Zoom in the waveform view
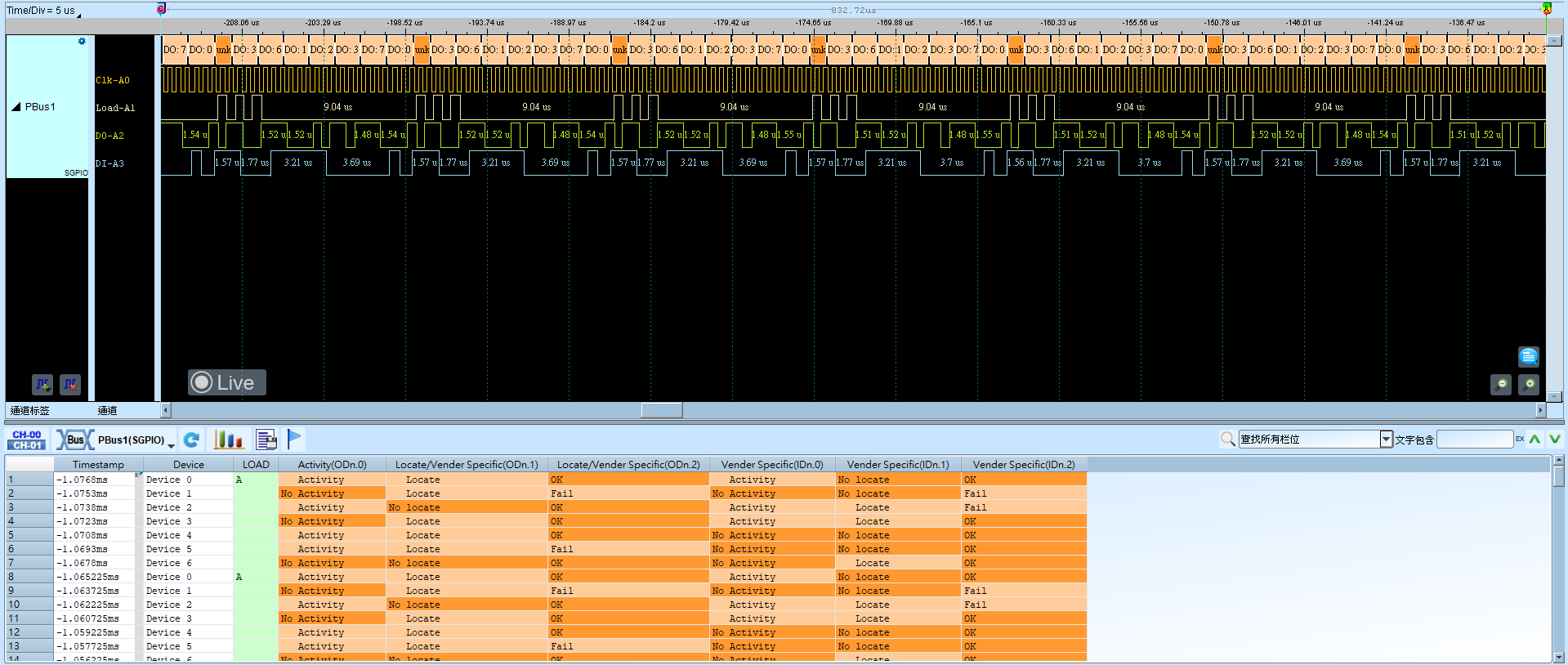This screenshot has height=665, width=1568. coord(1529,384)
